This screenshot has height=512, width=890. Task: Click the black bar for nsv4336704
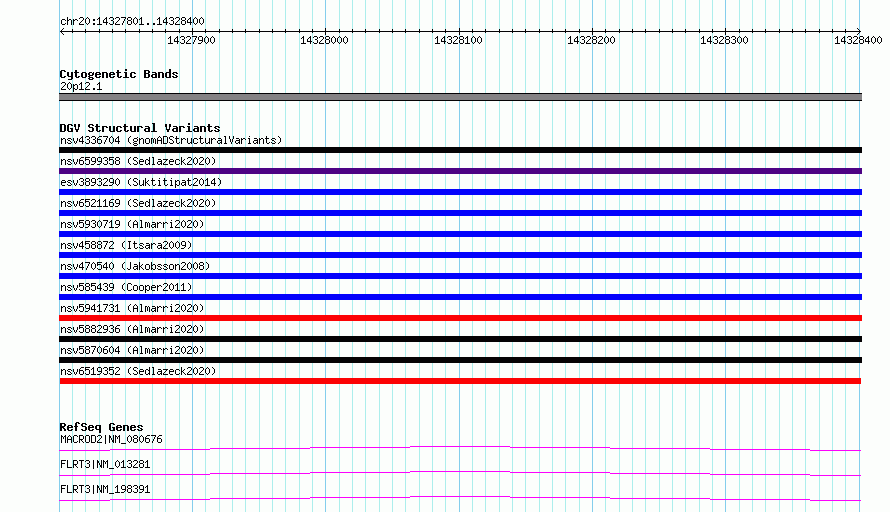[460, 150]
